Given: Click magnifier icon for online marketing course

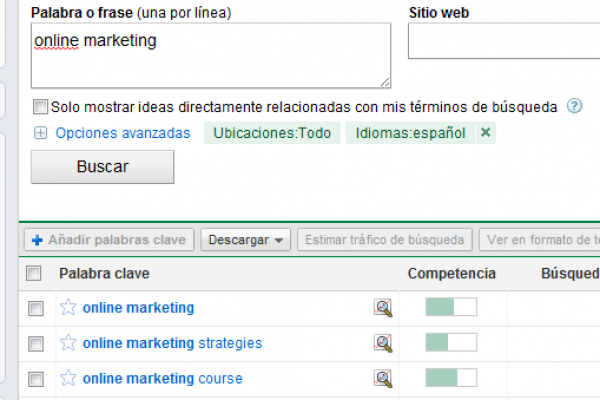Looking at the screenshot, I should (382, 378).
